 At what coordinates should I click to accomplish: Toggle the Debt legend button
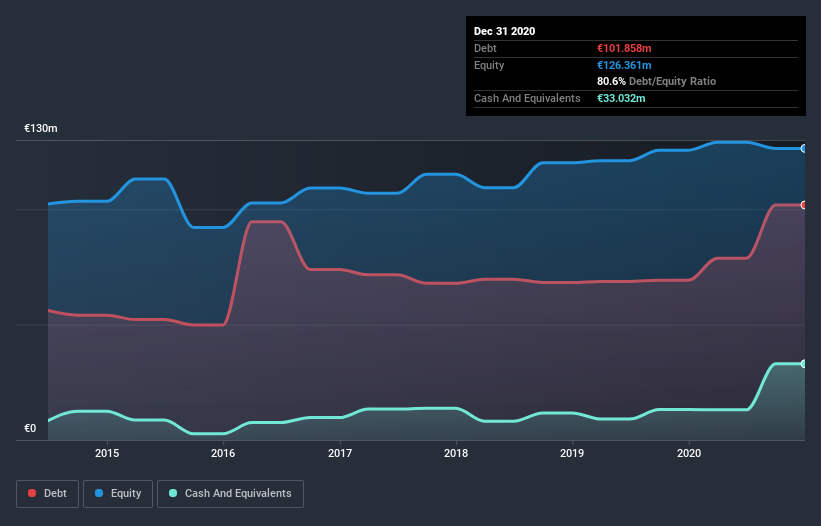[48, 494]
